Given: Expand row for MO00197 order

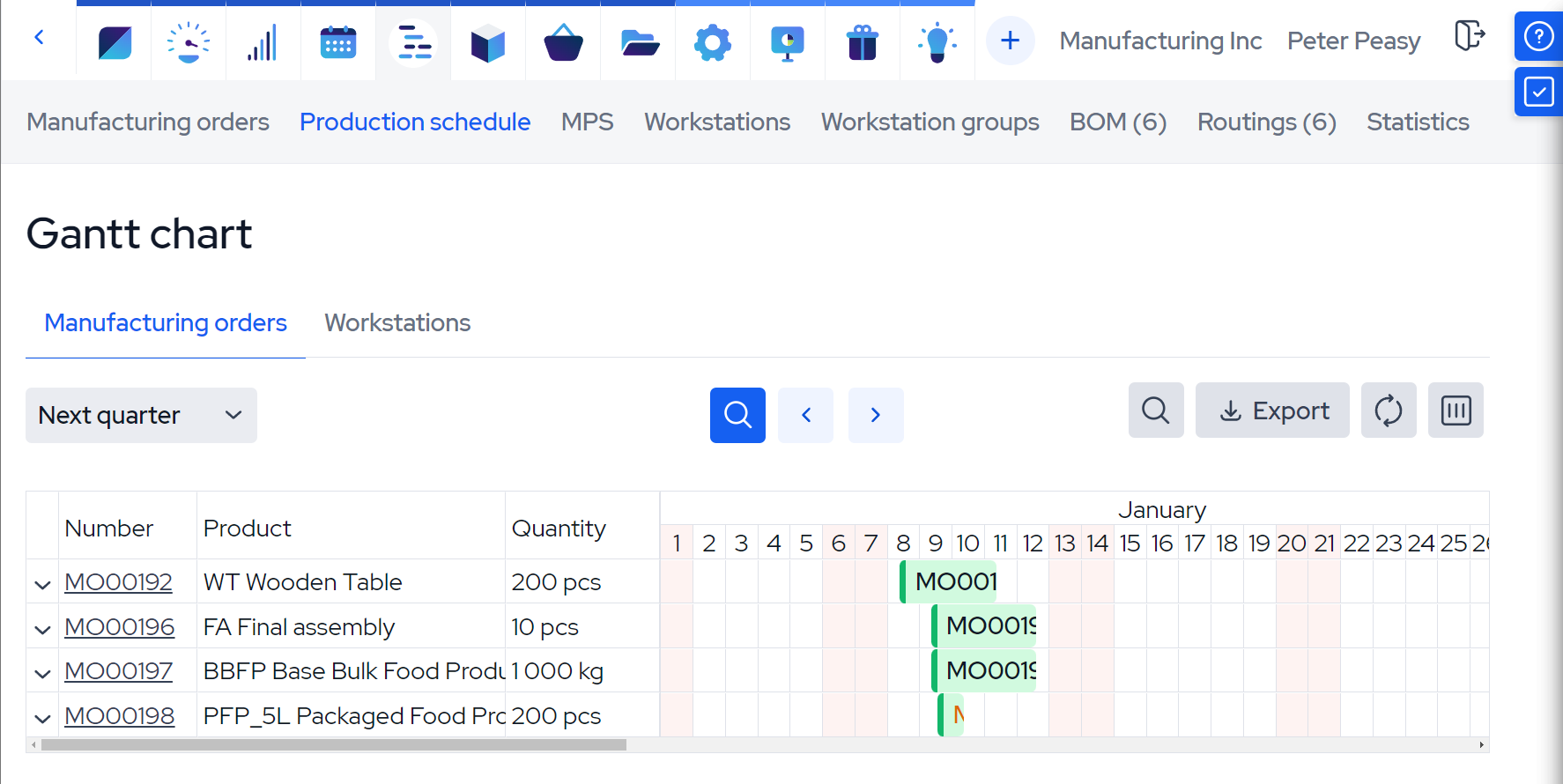Looking at the screenshot, I should tap(42, 673).
